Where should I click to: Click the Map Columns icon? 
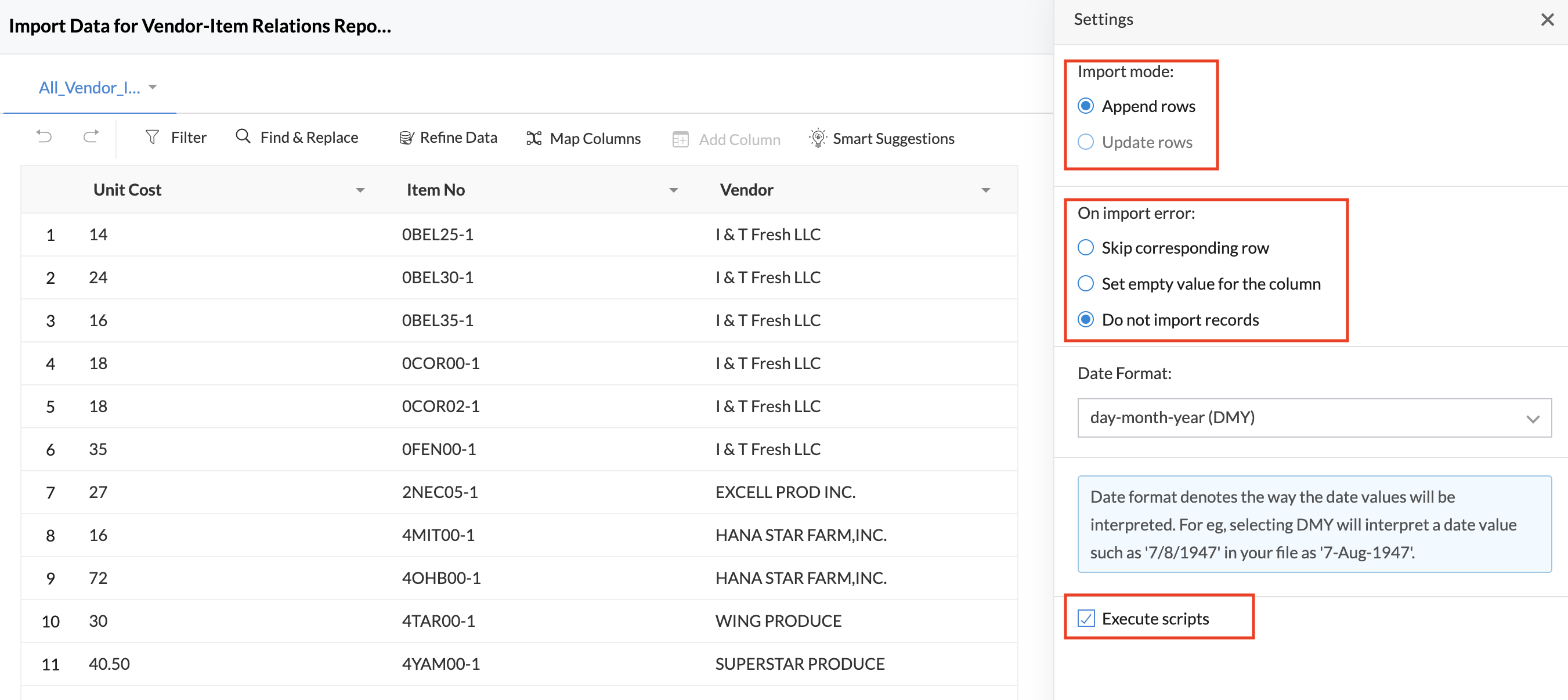click(x=534, y=138)
